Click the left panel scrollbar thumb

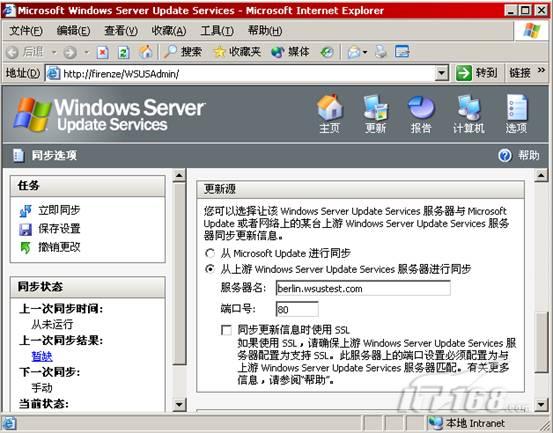coord(179,273)
